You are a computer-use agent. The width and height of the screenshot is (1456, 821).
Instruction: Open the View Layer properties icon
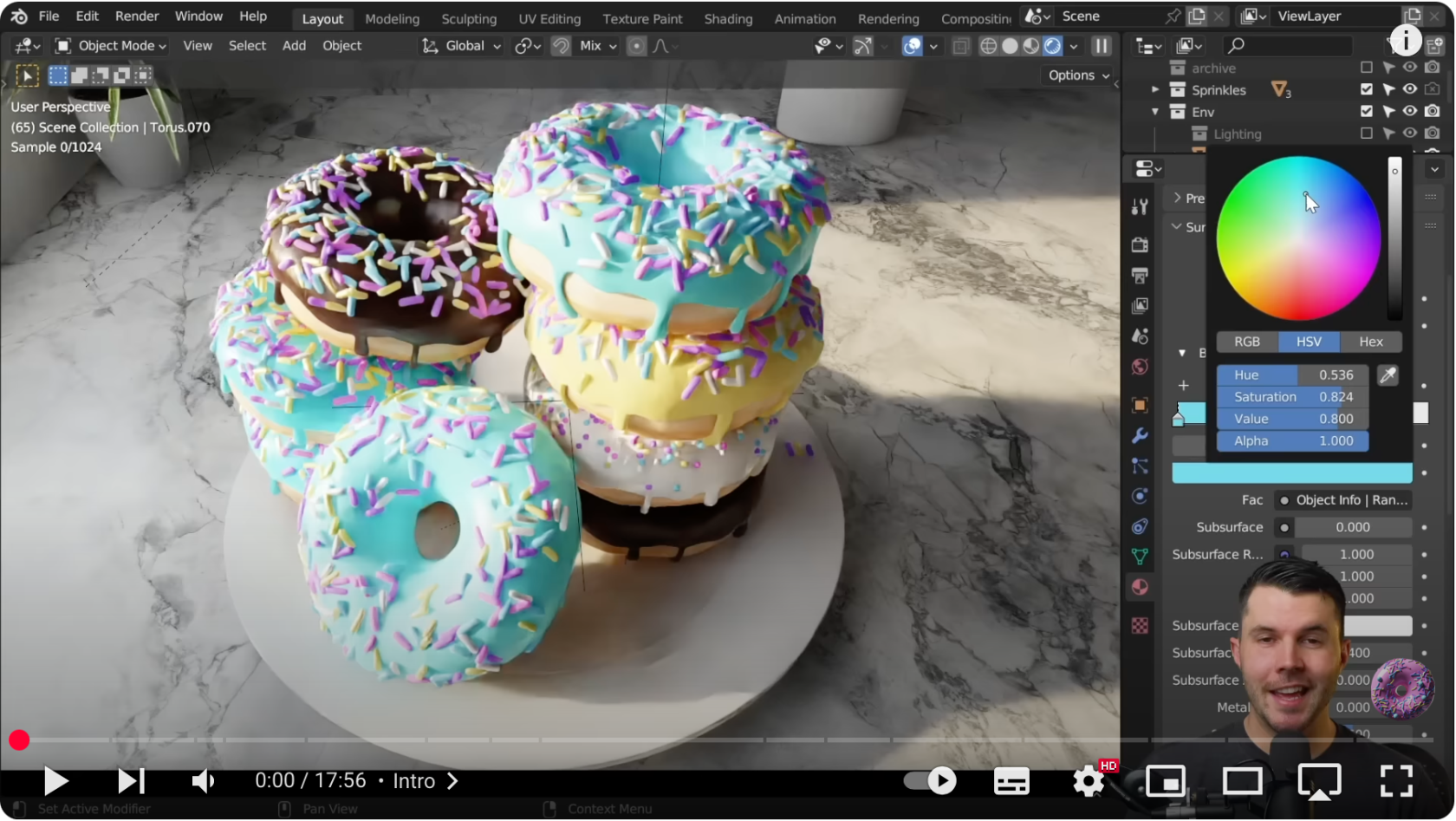point(1140,306)
